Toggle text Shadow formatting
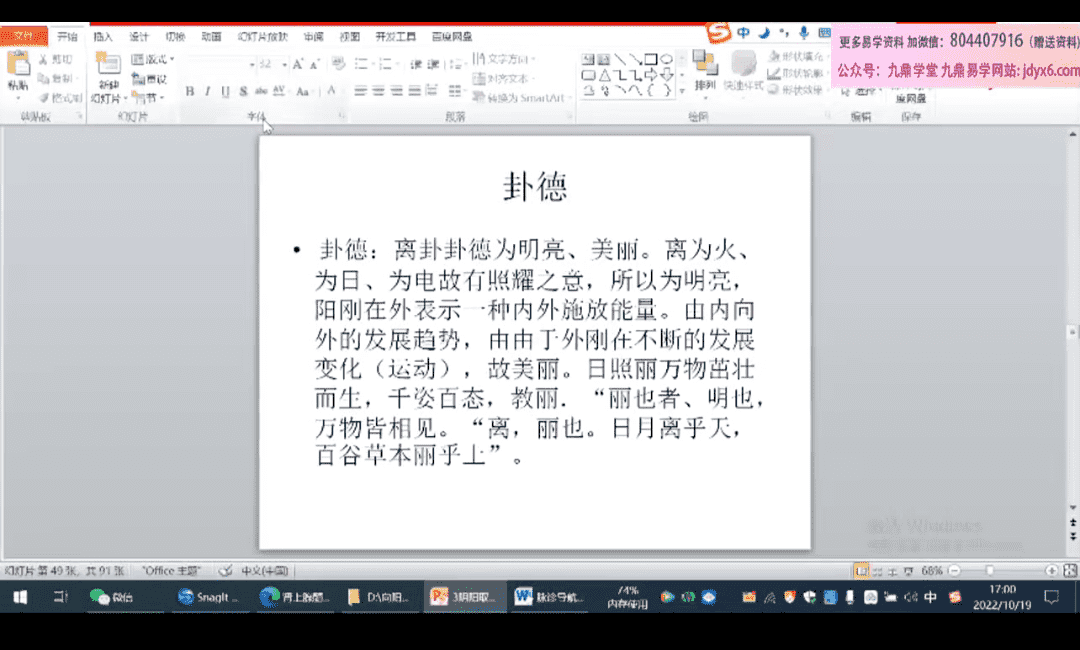This screenshot has height=650, width=1080. click(244, 91)
